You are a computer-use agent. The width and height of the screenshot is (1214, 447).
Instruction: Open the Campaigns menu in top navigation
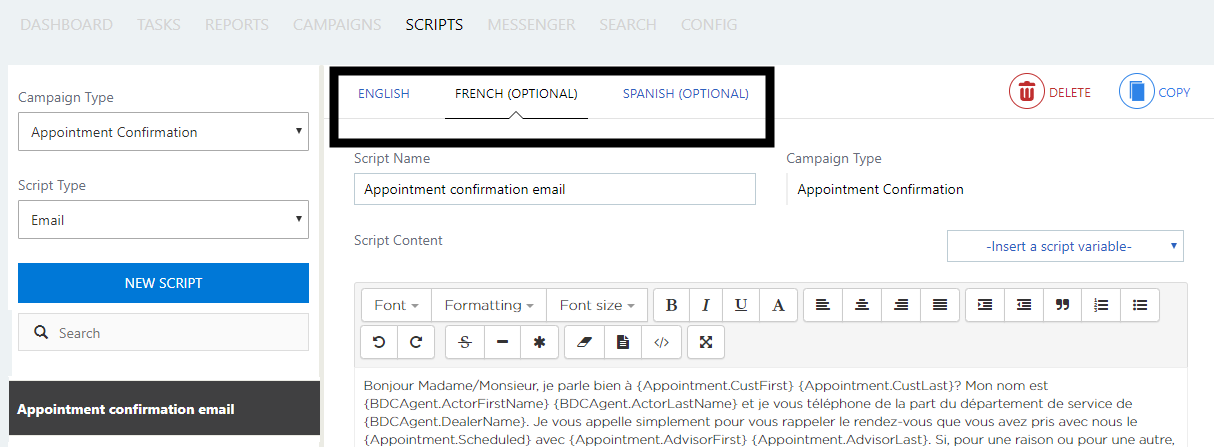337,24
